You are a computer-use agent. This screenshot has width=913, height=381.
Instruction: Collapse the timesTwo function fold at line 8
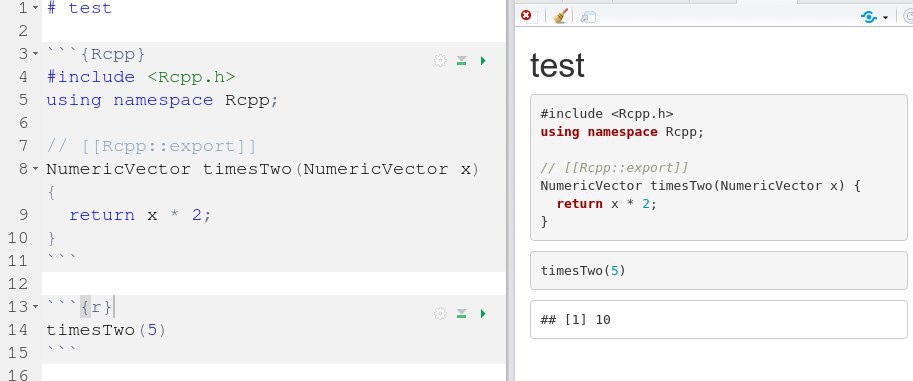(36, 169)
